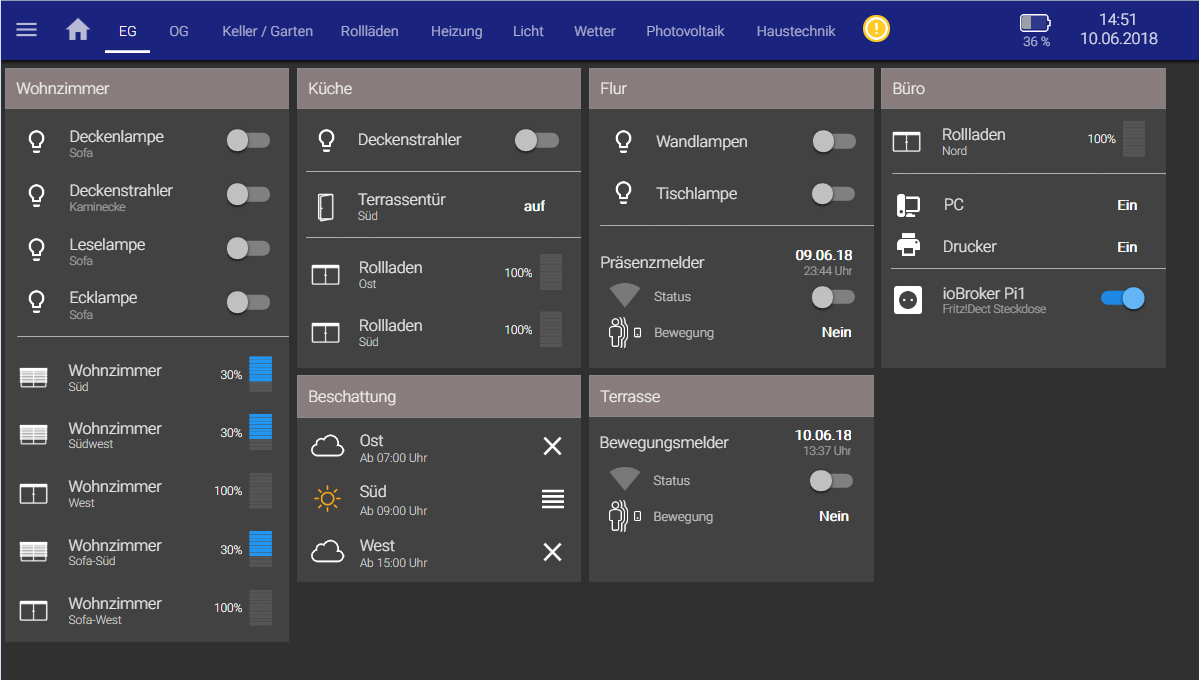Switch on the Tischlampe toggle
The image size is (1199, 680).
click(833, 194)
